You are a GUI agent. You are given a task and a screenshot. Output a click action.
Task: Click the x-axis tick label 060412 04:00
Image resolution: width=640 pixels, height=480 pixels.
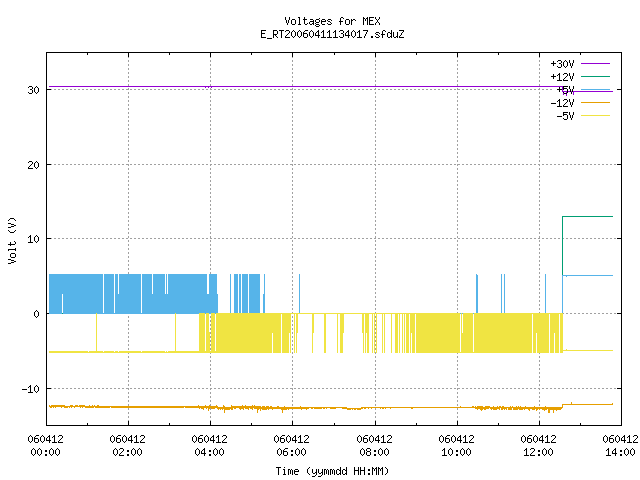tap(209, 445)
